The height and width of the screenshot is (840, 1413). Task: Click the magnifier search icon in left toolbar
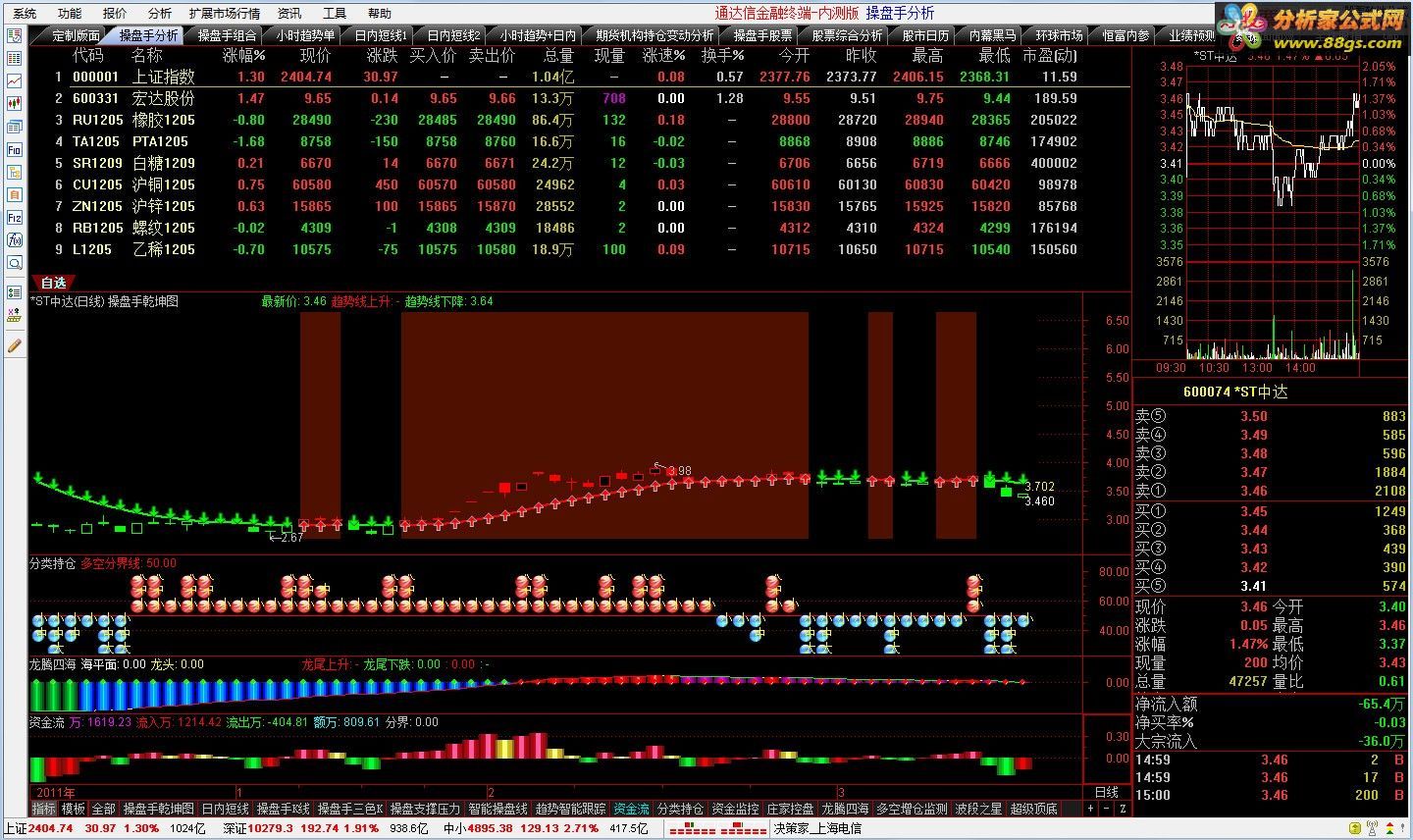[x=14, y=263]
